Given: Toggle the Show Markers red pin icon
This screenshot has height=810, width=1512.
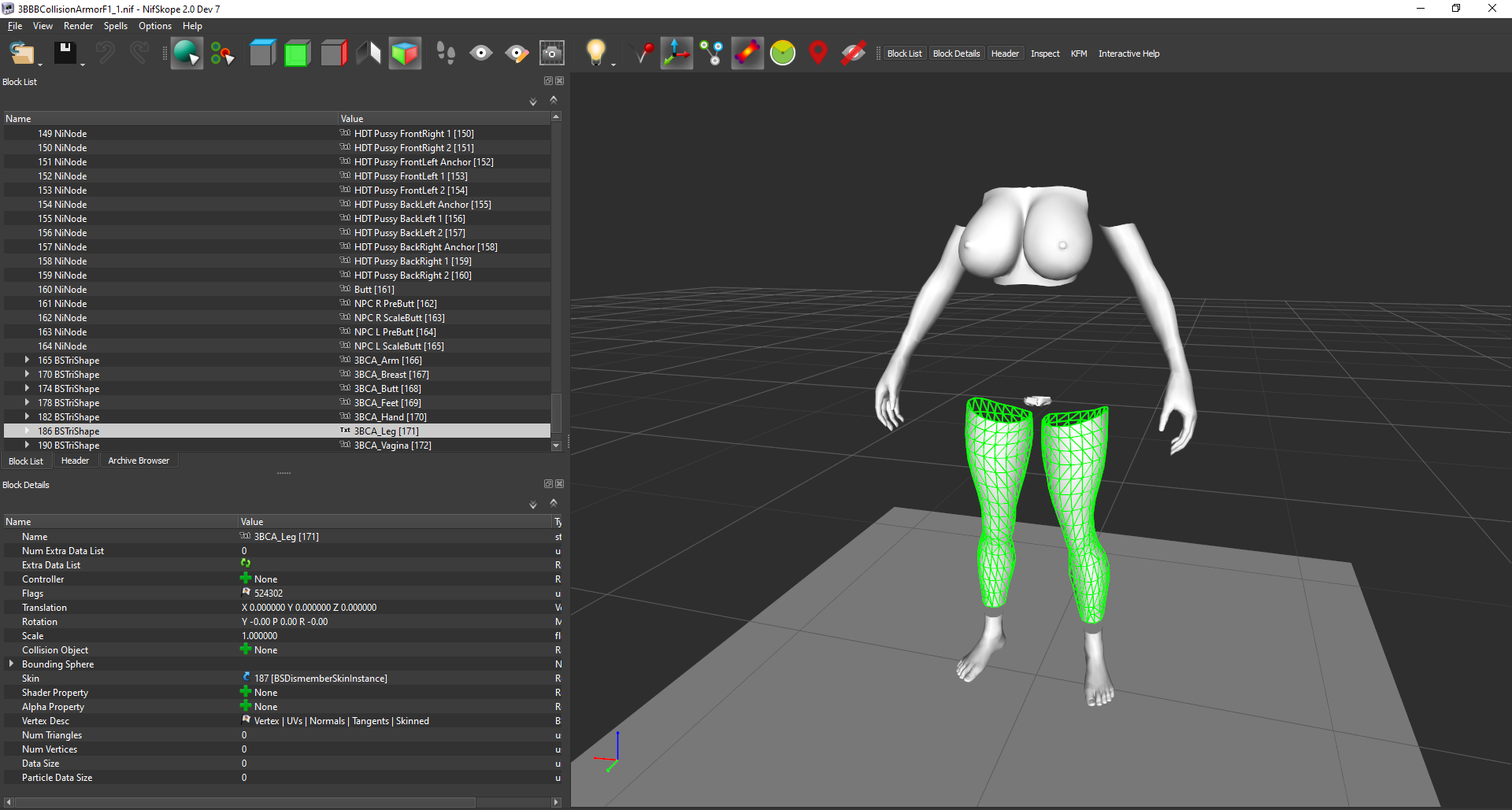Looking at the screenshot, I should (x=818, y=54).
